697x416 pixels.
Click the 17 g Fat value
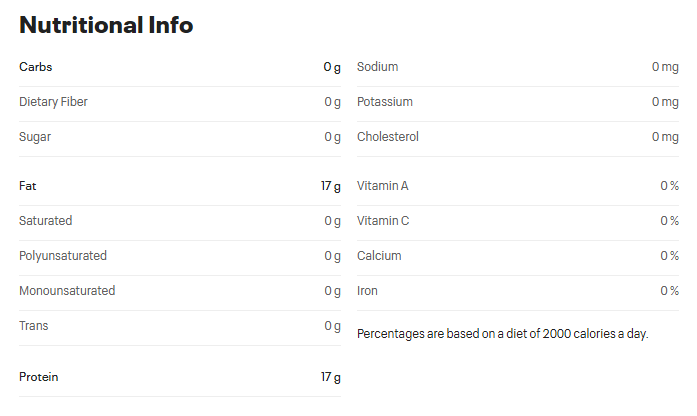(x=331, y=186)
